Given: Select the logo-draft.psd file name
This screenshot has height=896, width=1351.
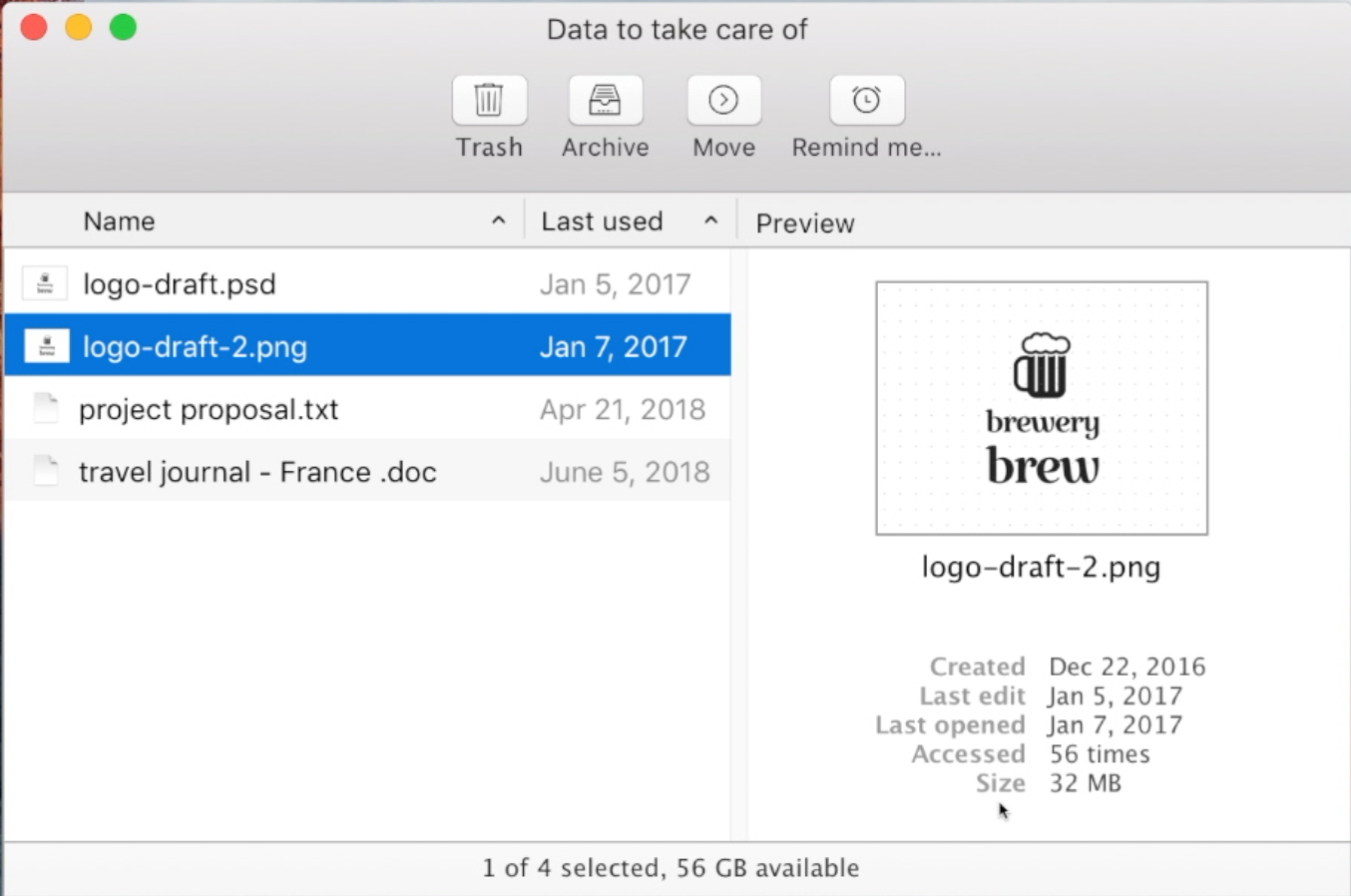Looking at the screenshot, I should tap(180, 284).
